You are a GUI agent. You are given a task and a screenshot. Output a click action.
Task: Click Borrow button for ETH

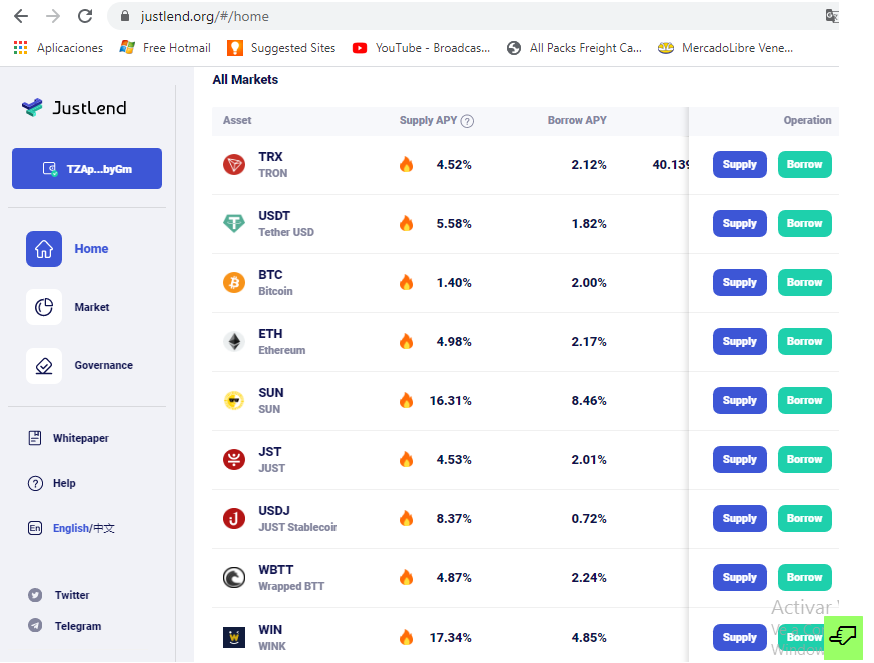coord(804,341)
